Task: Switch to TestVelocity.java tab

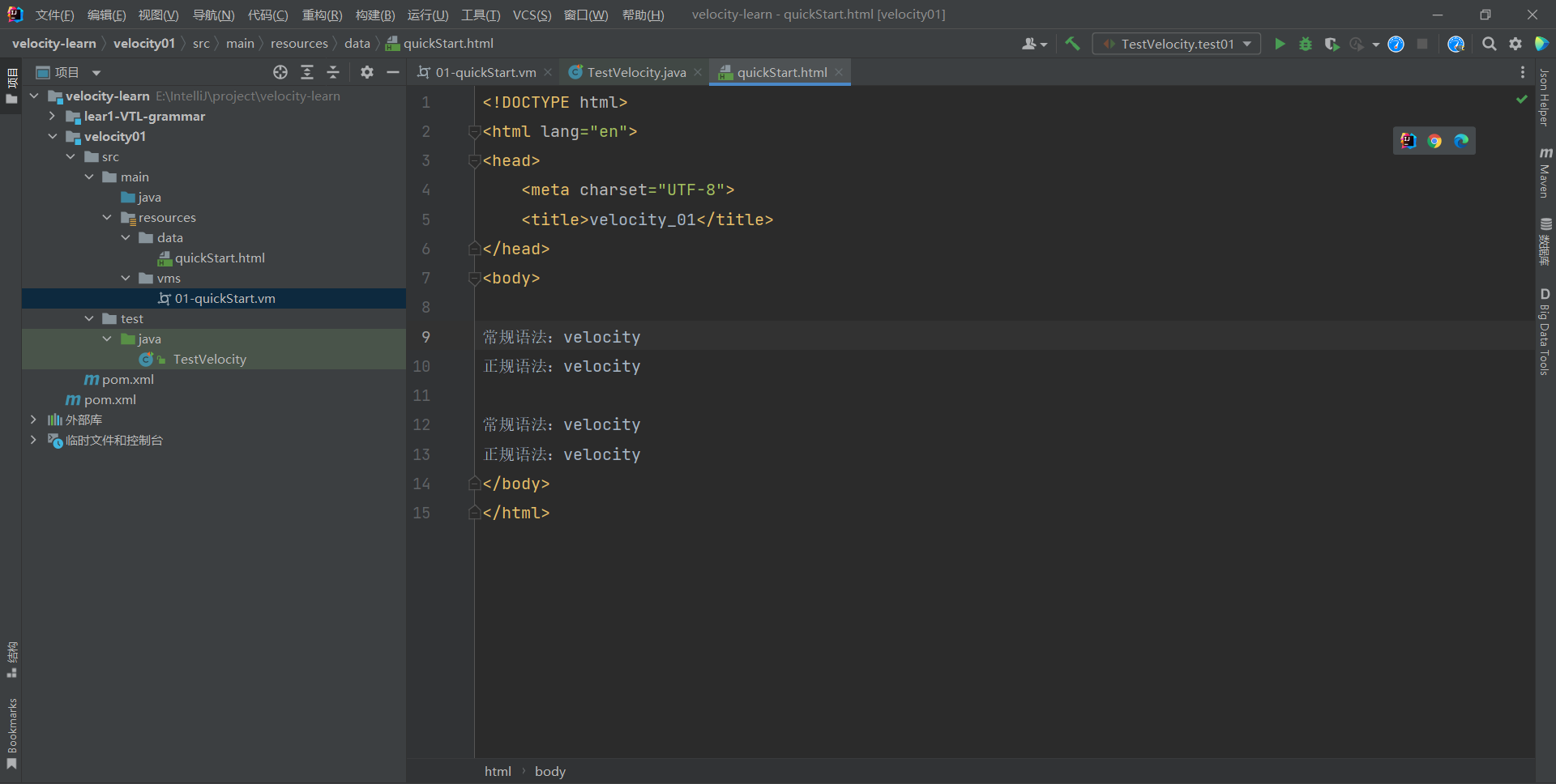Action: 636,72
